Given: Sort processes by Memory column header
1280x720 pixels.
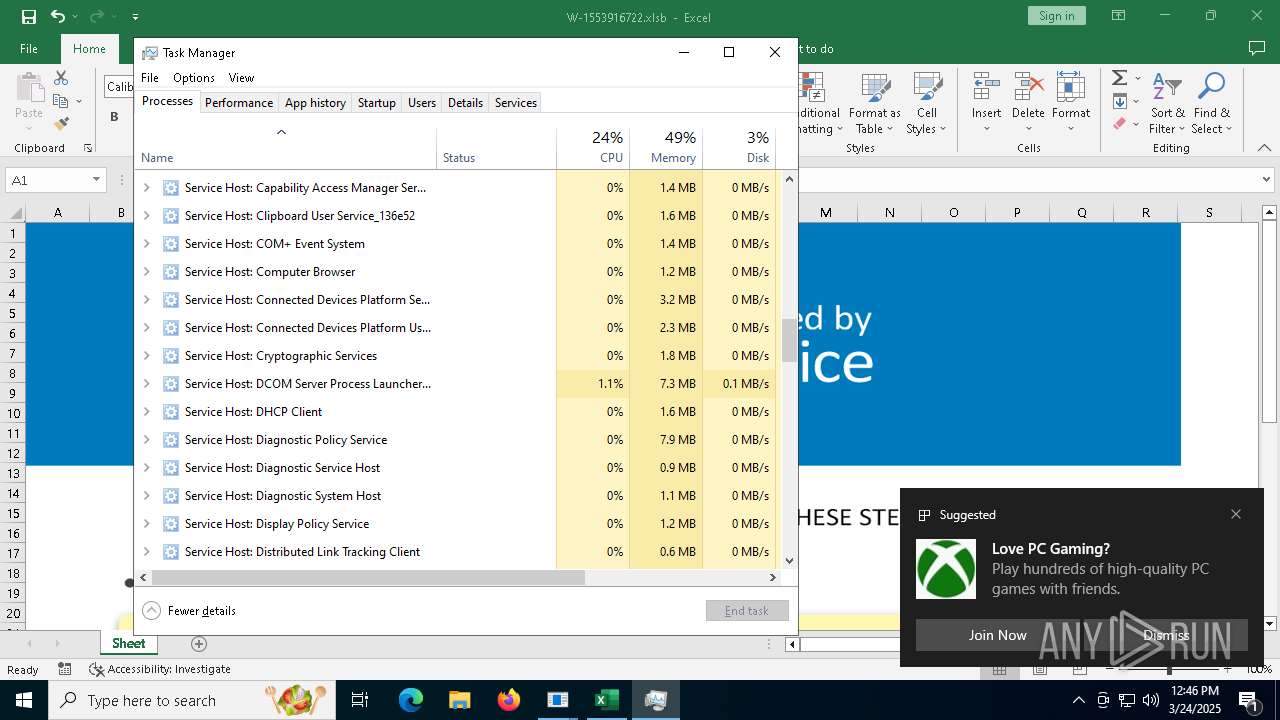Looking at the screenshot, I should point(666,148).
